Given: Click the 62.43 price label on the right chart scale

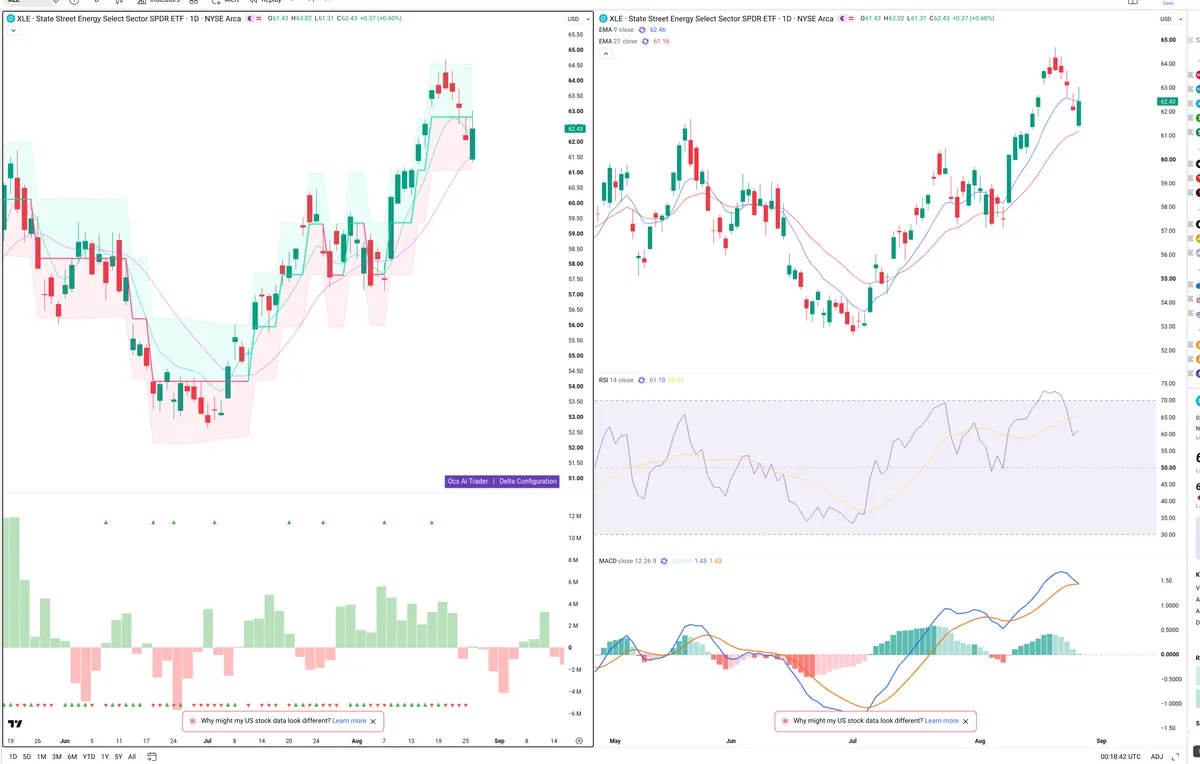Looking at the screenshot, I should point(1168,101).
